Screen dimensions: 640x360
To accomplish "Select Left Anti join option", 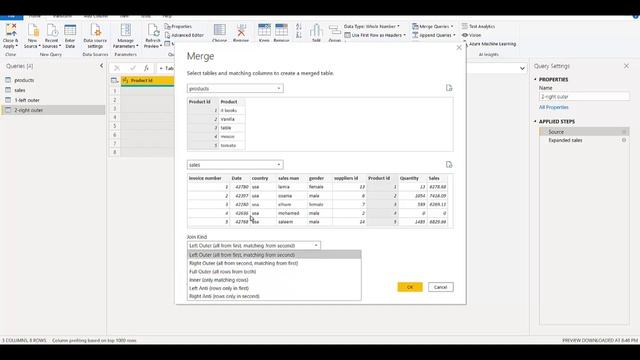I will [274, 288].
